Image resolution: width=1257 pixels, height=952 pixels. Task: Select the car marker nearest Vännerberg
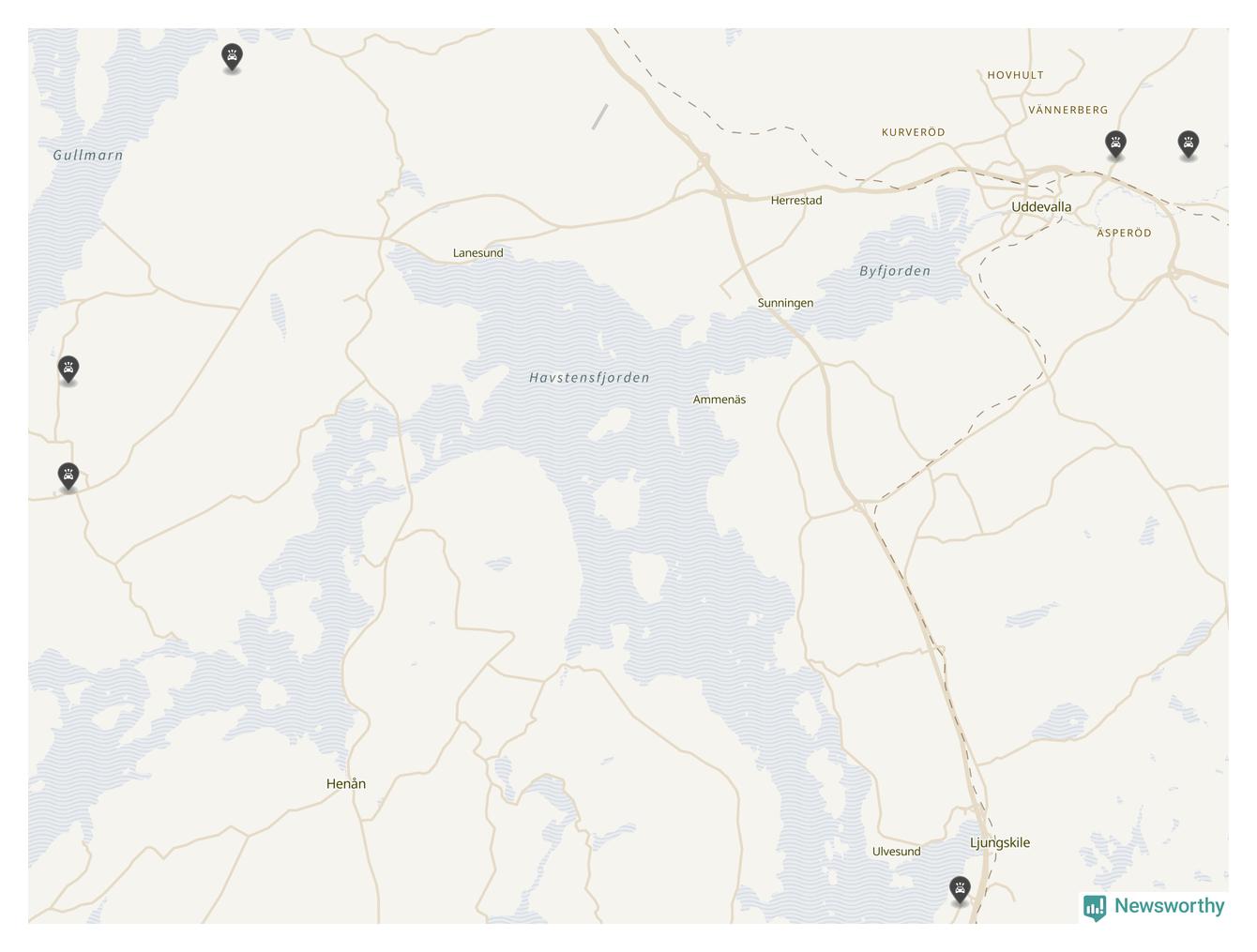point(1115,144)
